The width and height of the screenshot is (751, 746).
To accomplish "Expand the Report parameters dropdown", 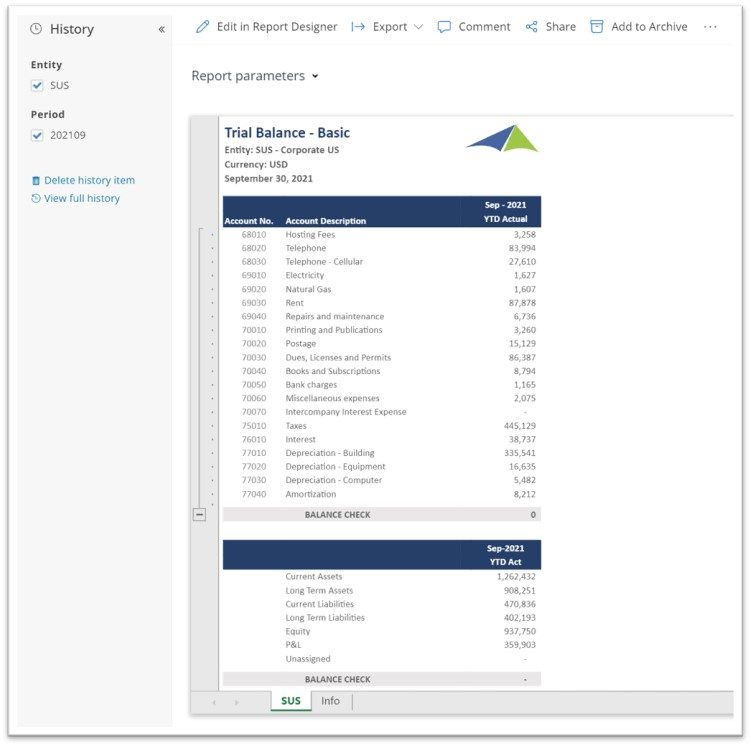I will click(315, 76).
